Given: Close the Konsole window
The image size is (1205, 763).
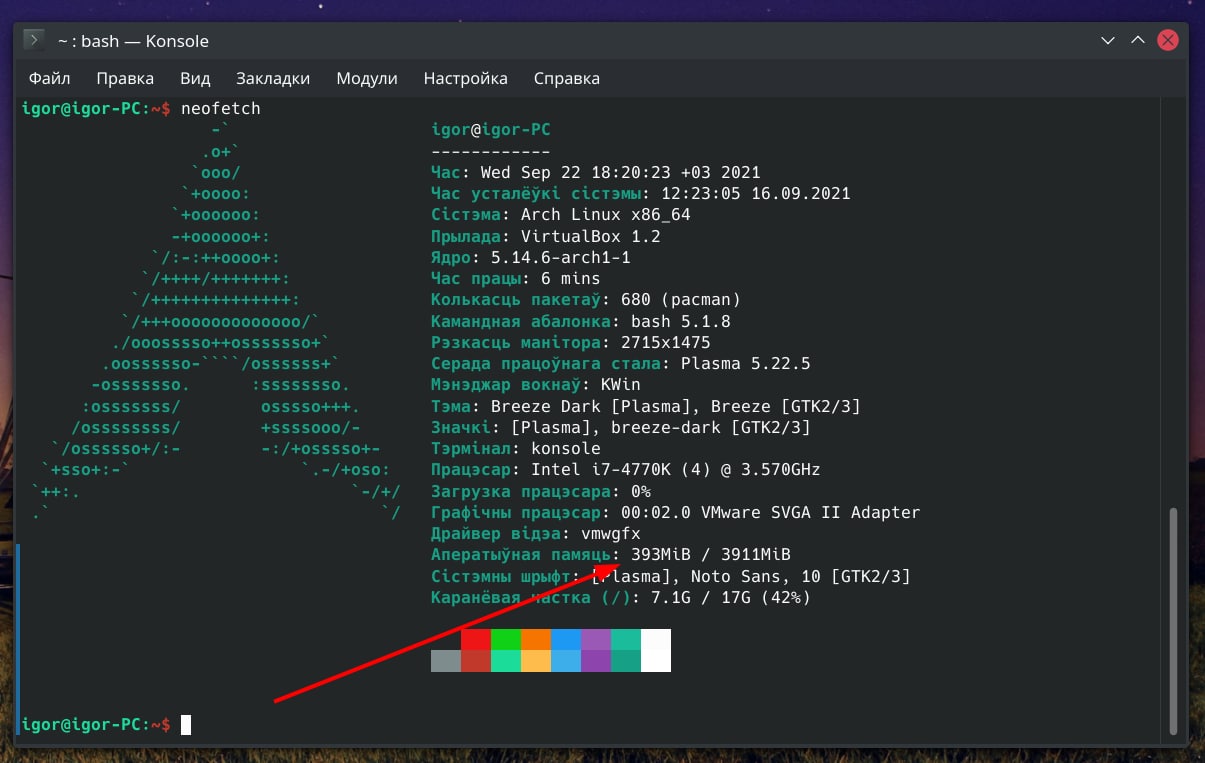Looking at the screenshot, I should (1168, 41).
